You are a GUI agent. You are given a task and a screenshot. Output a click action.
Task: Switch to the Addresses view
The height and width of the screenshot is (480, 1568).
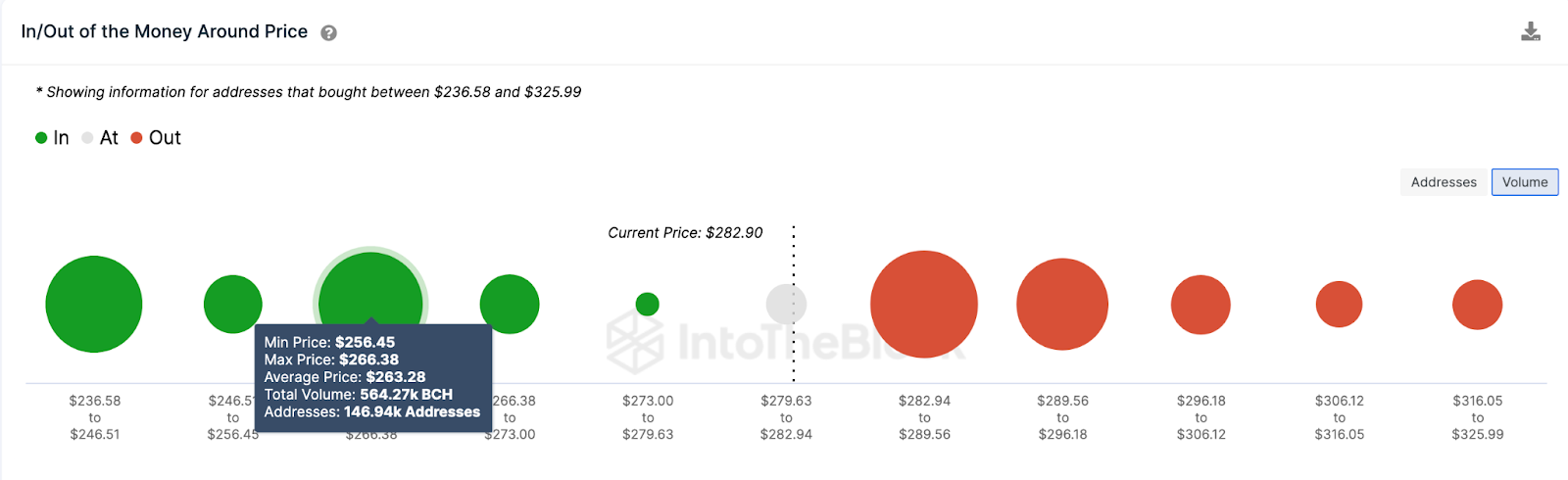pos(1444,182)
